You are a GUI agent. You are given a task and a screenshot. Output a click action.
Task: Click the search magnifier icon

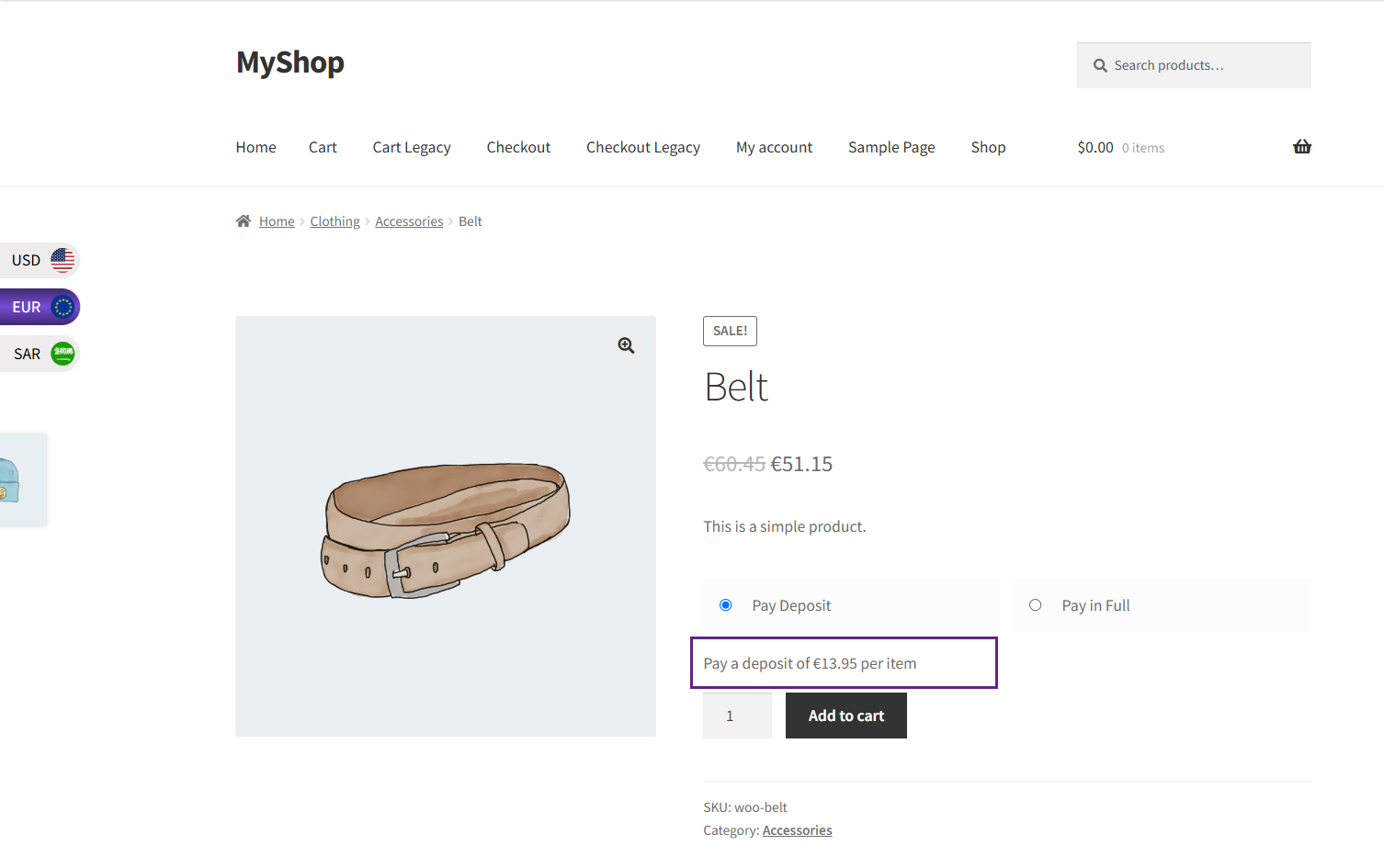[x=1100, y=65]
